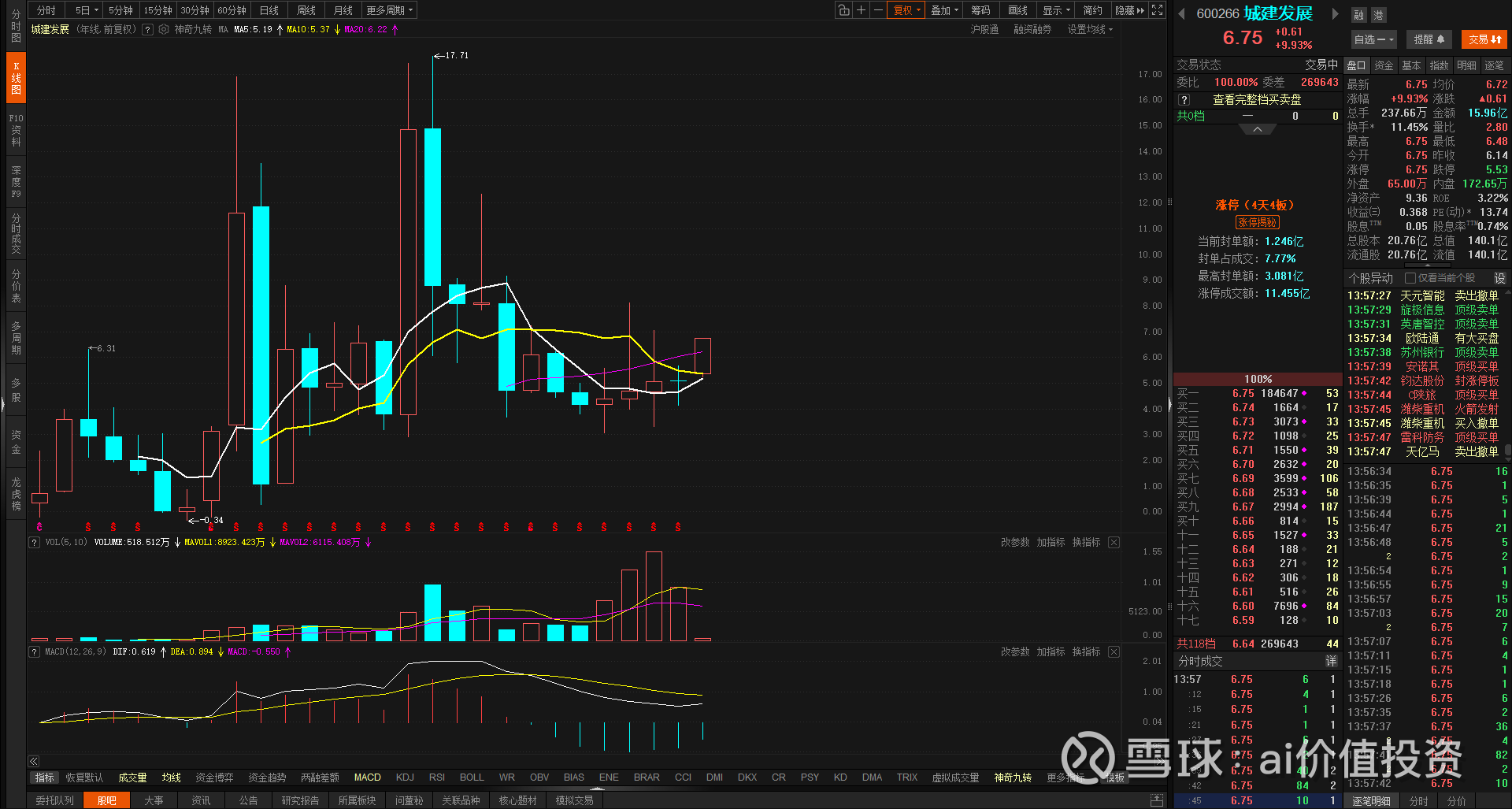This screenshot has height=809, width=1512.
Task: Open 股吧 tab at bottom
Action: click(x=106, y=800)
